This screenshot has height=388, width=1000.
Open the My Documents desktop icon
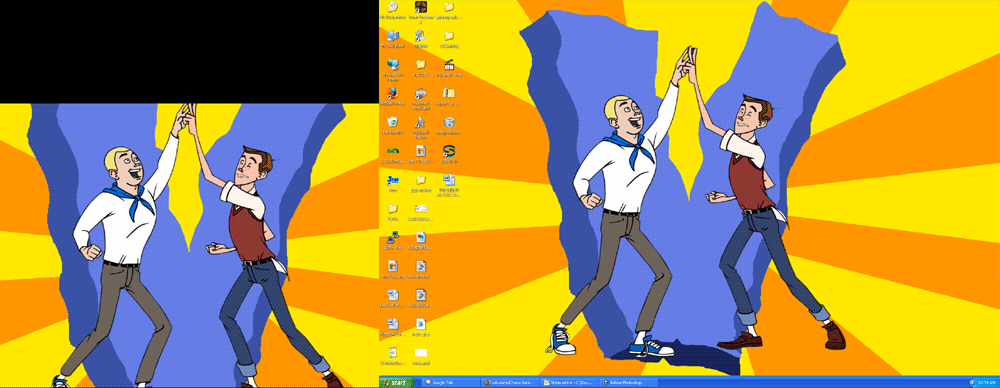point(392,11)
